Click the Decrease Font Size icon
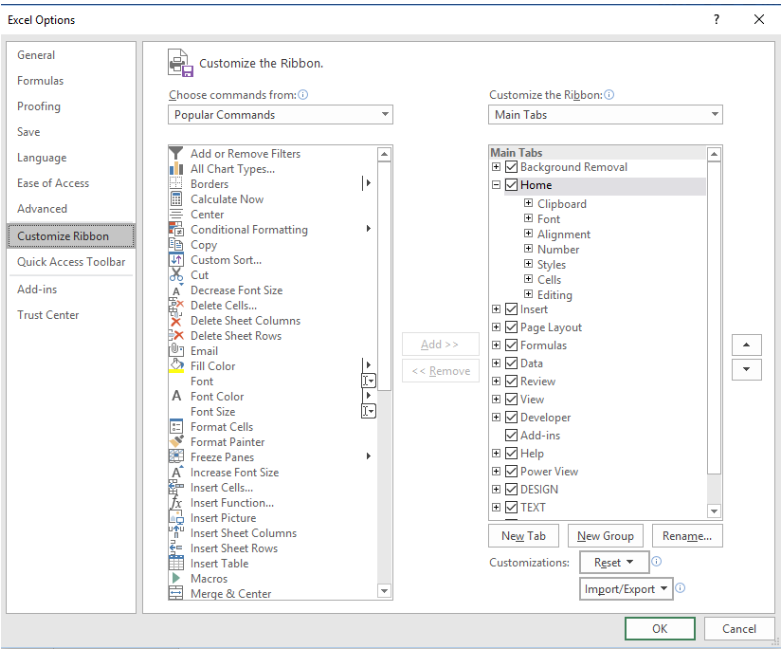This screenshot has width=782, height=651. (176, 290)
